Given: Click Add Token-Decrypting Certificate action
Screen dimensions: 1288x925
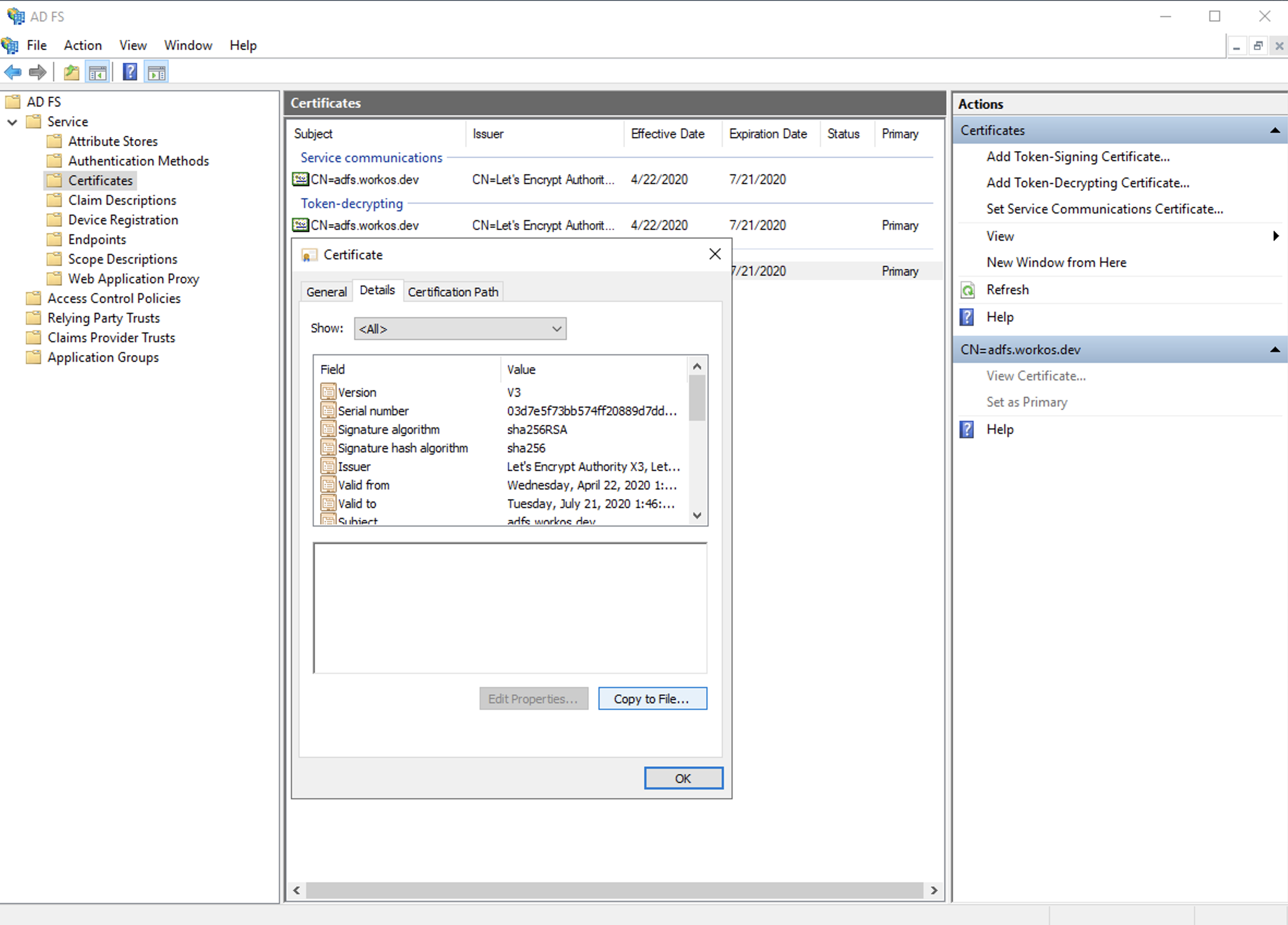Looking at the screenshot, I should [x=1088, y=183].
